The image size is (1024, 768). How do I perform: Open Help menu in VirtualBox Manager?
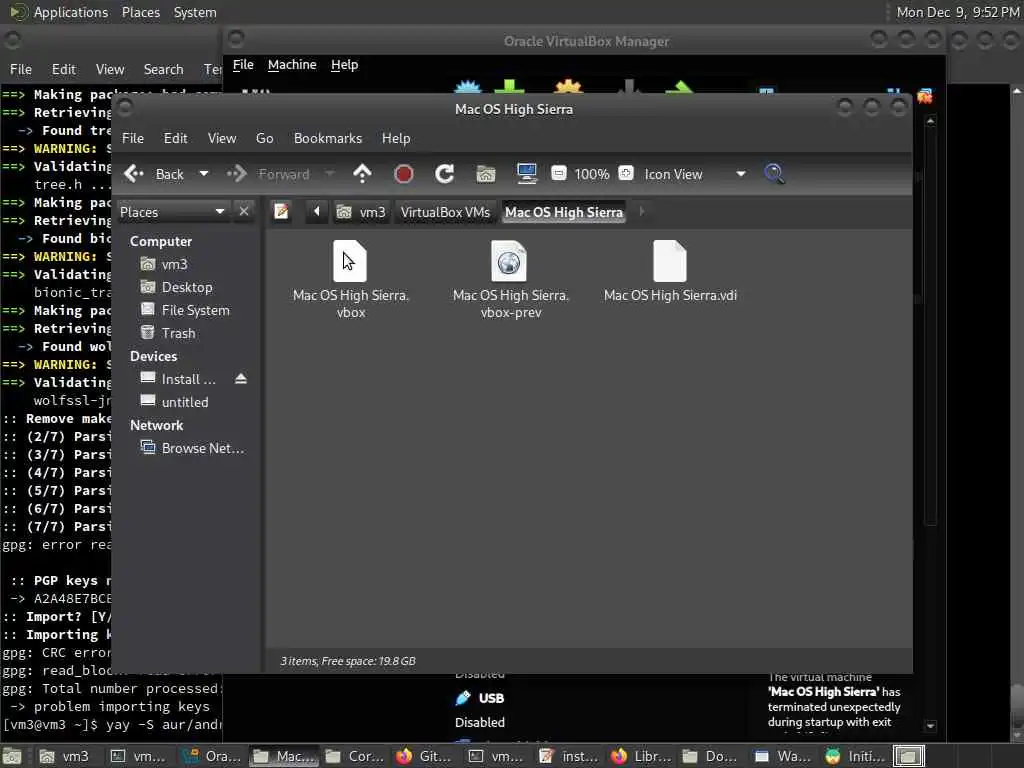point(344,65)
